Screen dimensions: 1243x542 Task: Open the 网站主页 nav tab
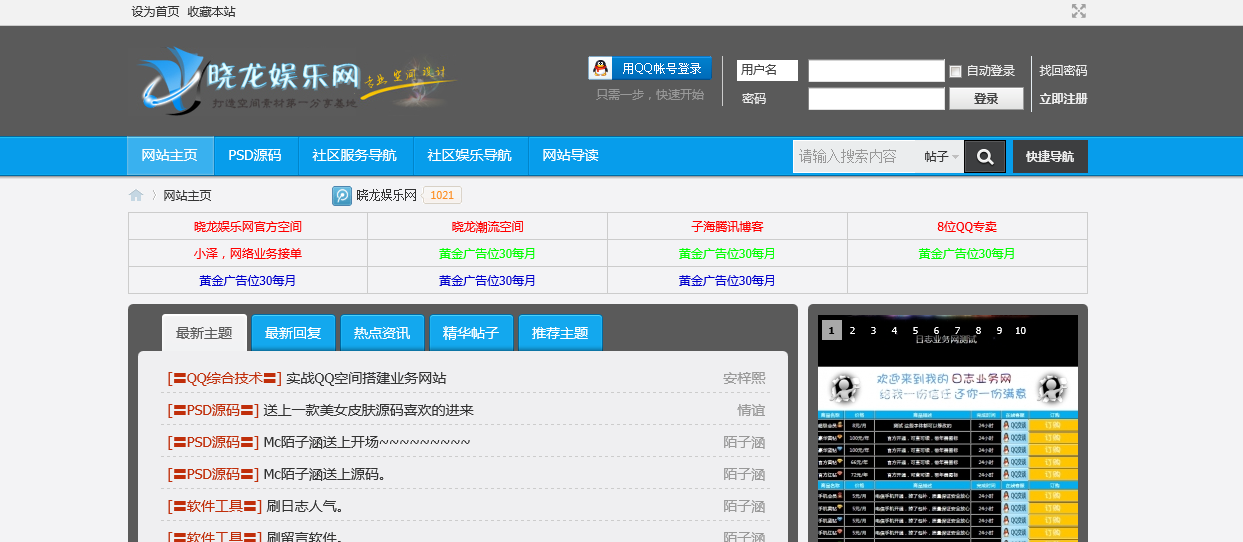tap(170, 156)
